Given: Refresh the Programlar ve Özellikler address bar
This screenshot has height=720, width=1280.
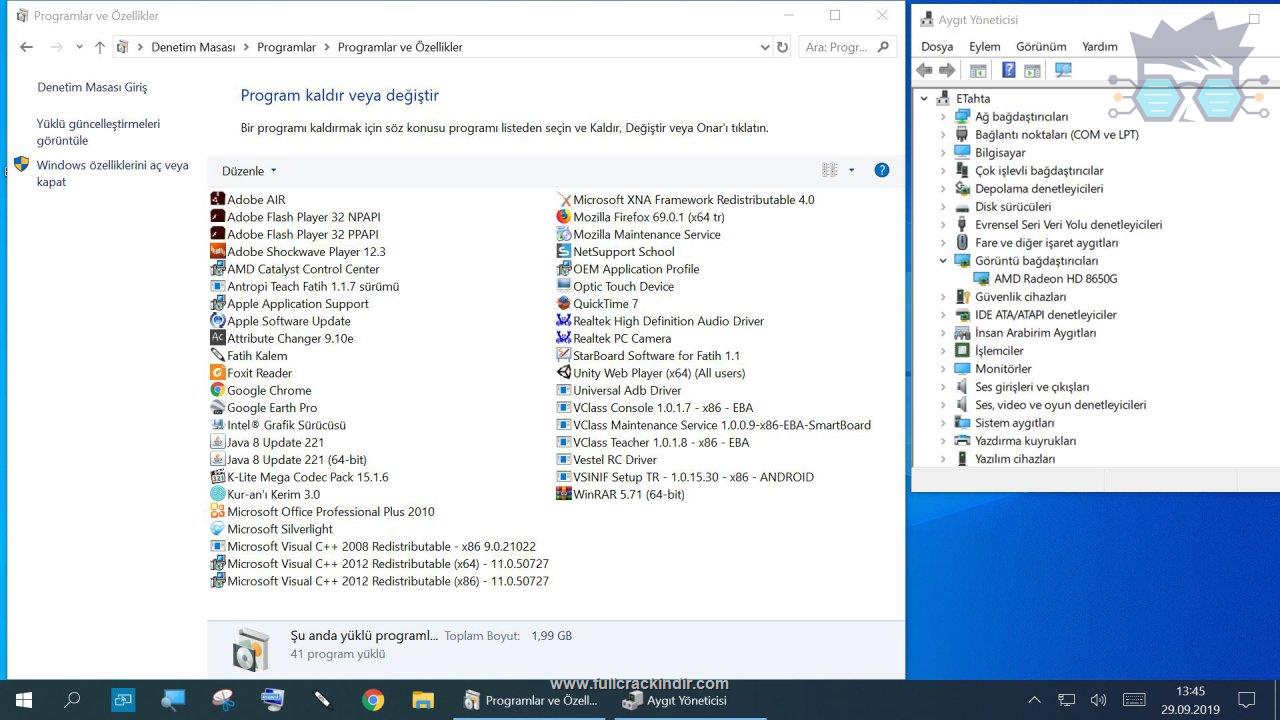Looking at the screenshot, I should click(782, 47).
